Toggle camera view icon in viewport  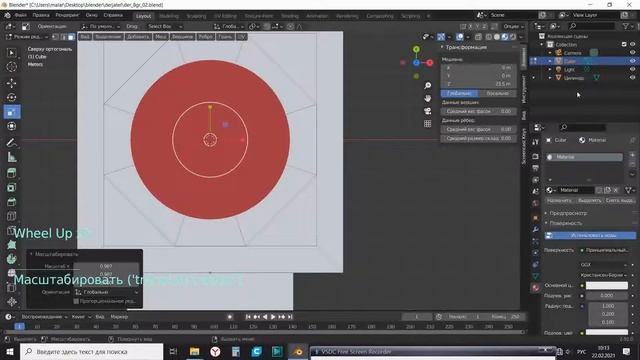click(x=427, y=111)
